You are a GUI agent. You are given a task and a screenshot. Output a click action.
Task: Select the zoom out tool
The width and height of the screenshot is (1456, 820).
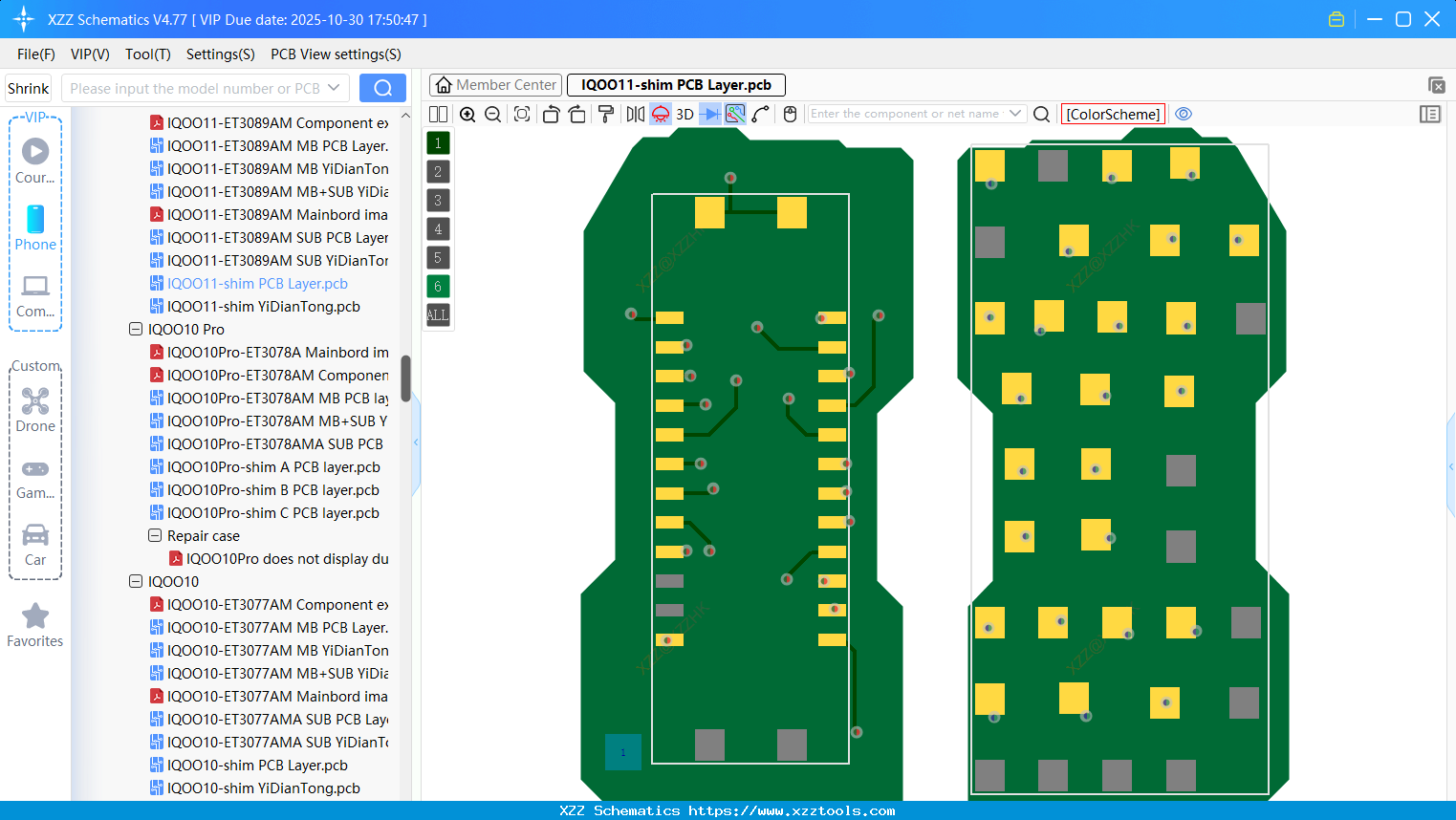[493, 114]
